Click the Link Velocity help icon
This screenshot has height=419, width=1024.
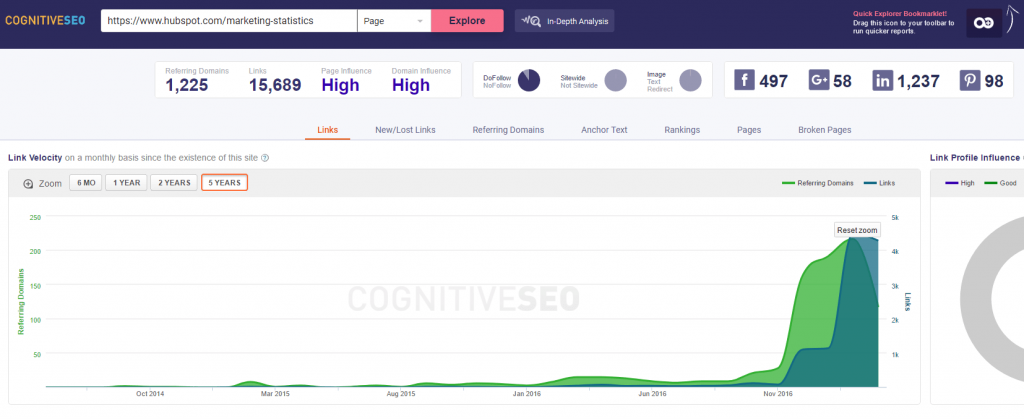tap(265, 158)
